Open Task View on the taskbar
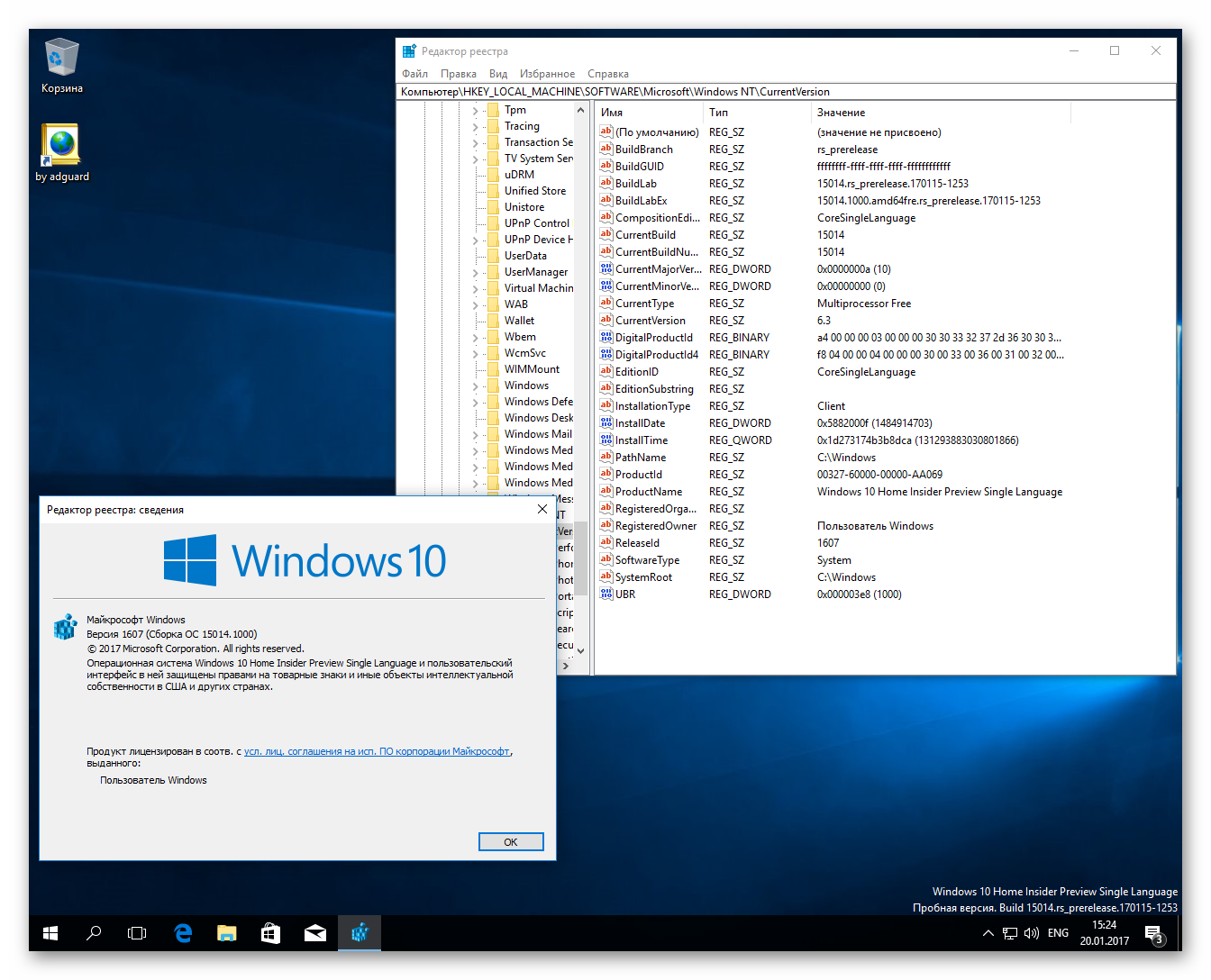The width and height of the screenshot is (1211, 980). pos(137,933)
